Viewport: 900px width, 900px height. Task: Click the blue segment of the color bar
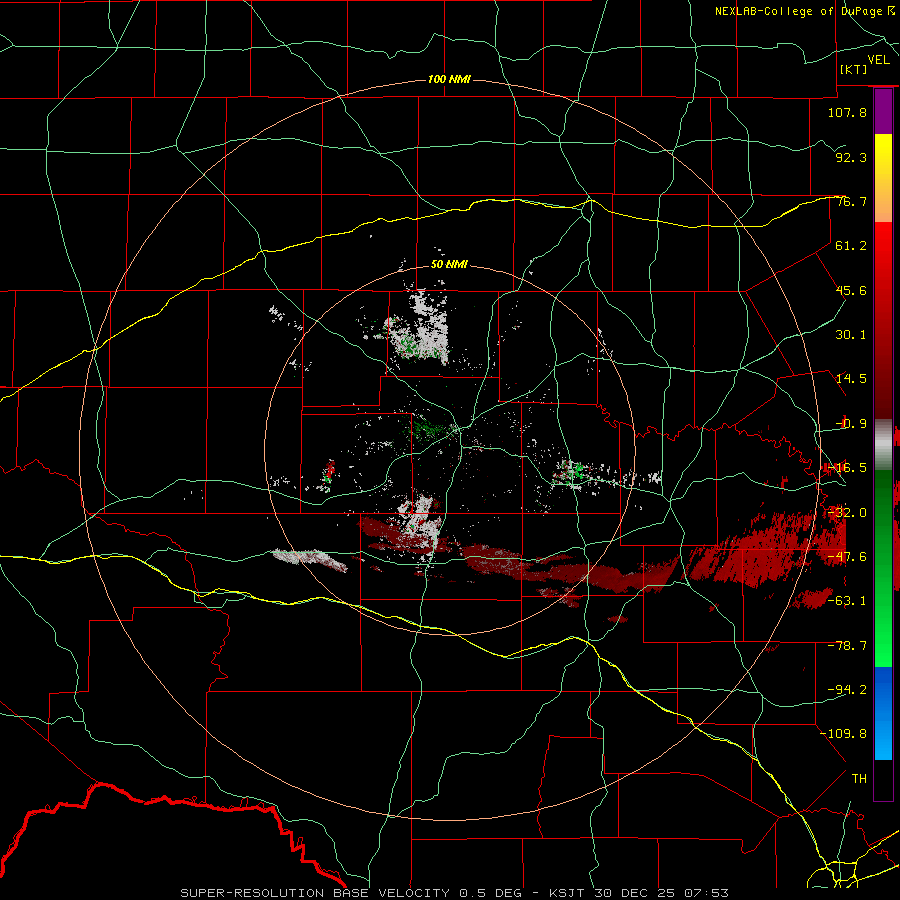tap(883, 713)
